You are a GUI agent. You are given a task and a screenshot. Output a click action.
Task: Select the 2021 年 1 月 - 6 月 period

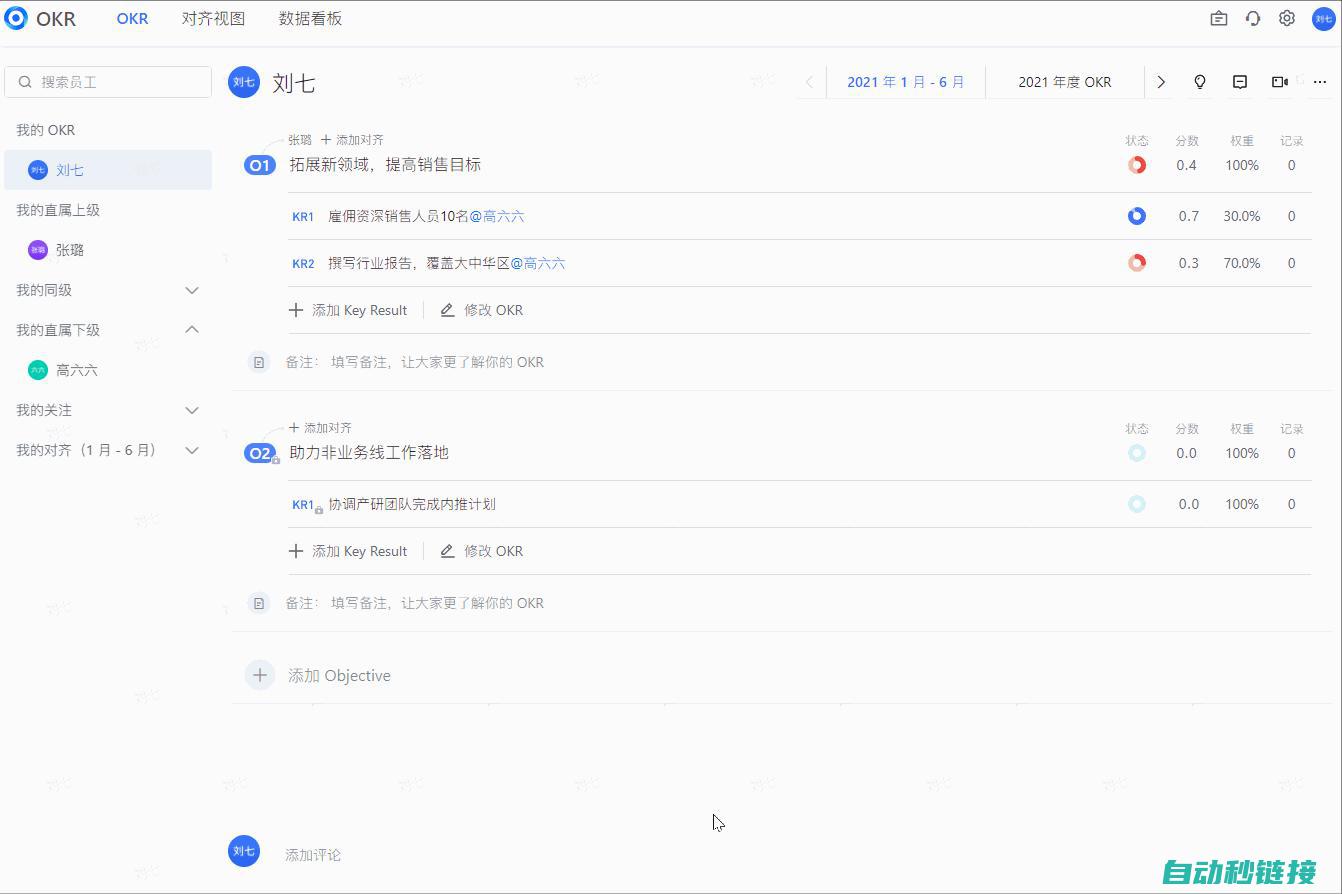[906, 82]
